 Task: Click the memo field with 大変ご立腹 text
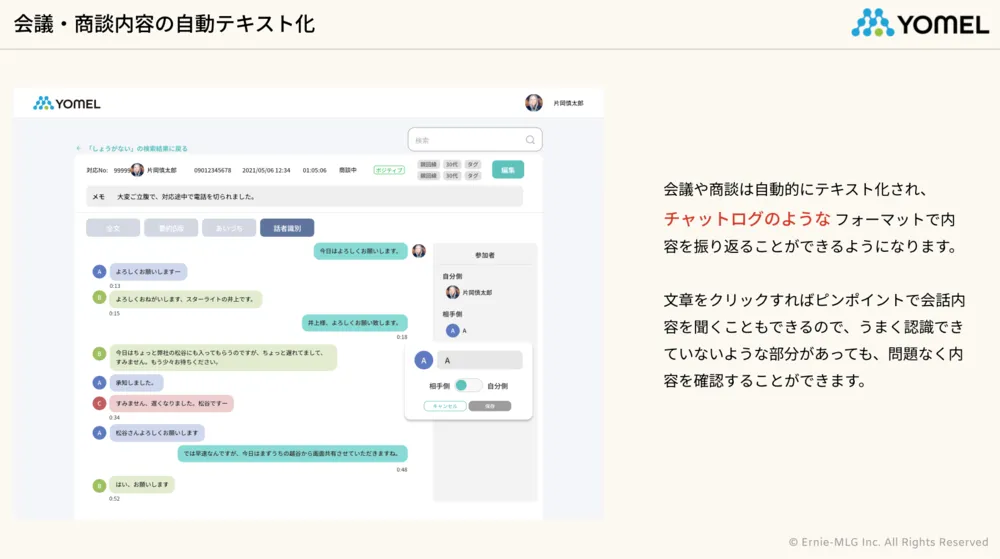pos(304,197)
